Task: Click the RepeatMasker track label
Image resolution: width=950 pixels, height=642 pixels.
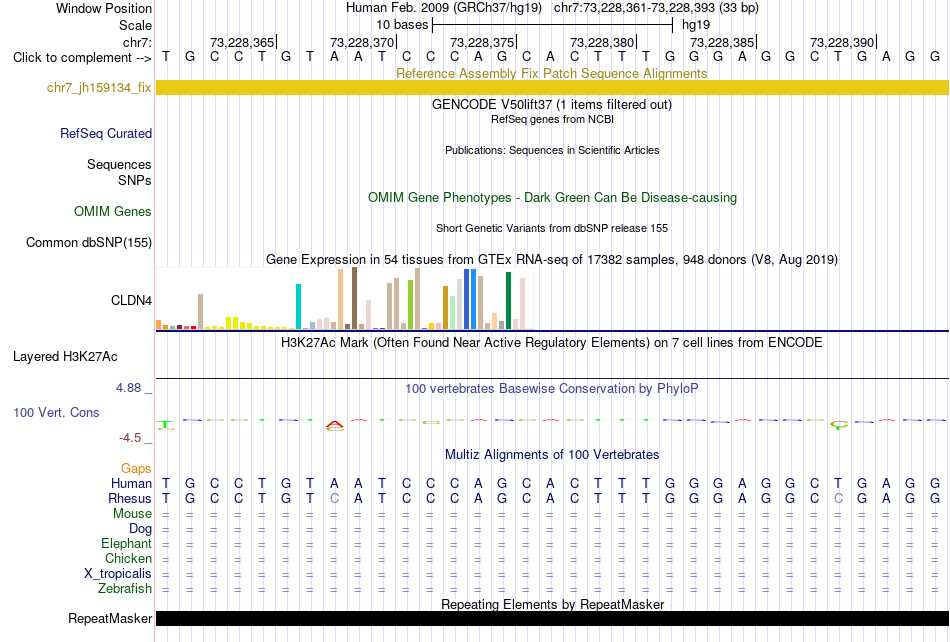Action: coord(110,618)
